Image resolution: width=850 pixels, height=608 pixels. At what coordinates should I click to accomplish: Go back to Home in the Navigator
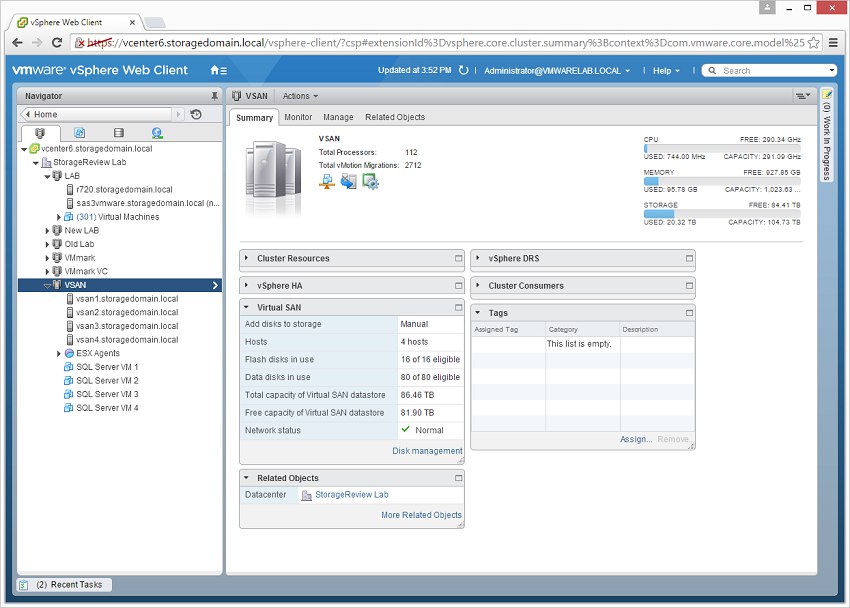(98, 114)
